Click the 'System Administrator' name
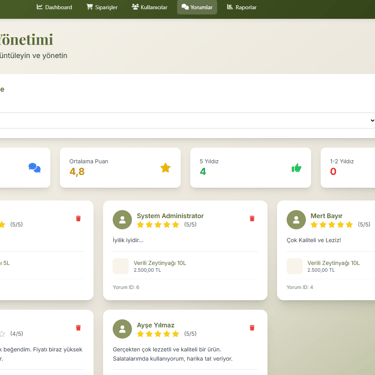375x375 pixels. (x=170, y=216)
